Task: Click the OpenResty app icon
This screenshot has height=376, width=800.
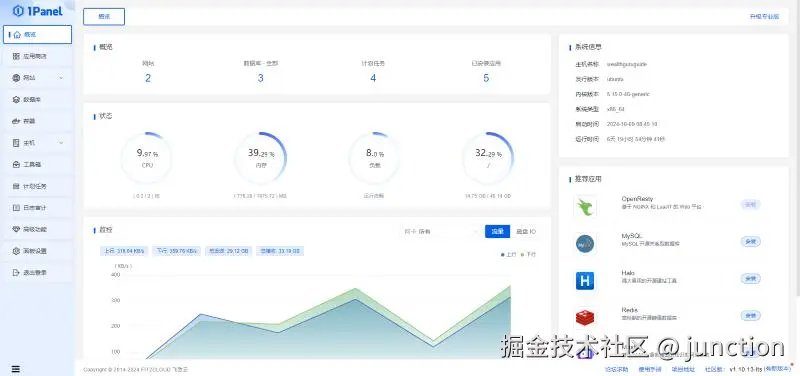Action: pyautogui.click(x=585, y=207)
